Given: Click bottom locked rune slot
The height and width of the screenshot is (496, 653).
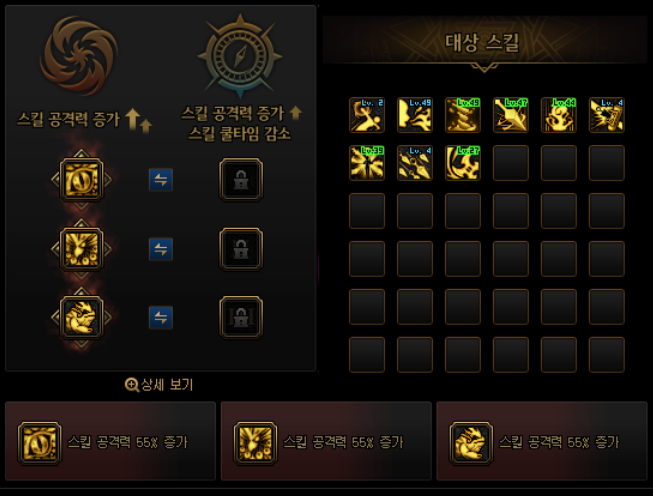Looking at the screenshot, I should point(241,317).
